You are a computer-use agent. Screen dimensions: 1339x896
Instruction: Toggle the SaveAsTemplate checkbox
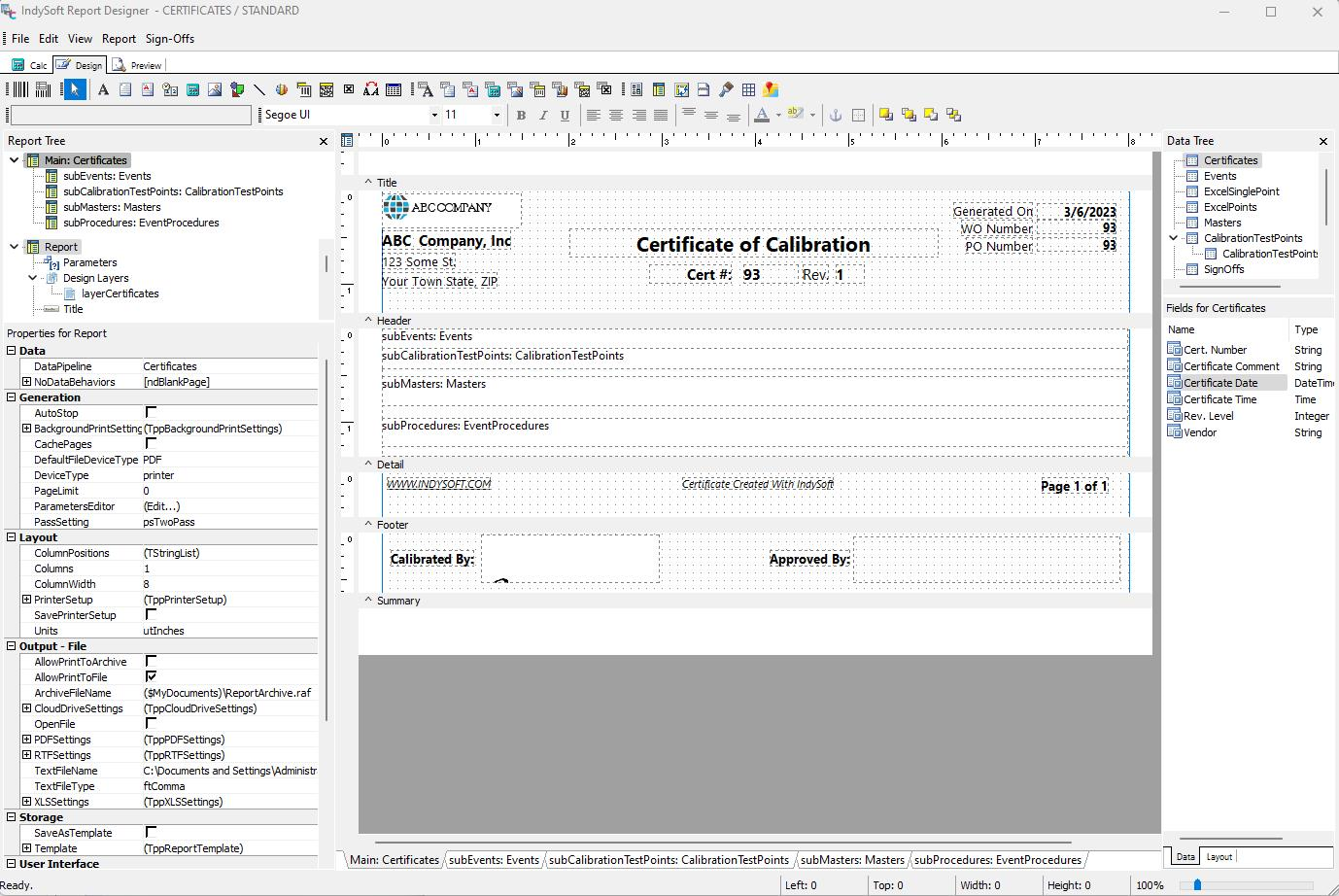[151, 833]
